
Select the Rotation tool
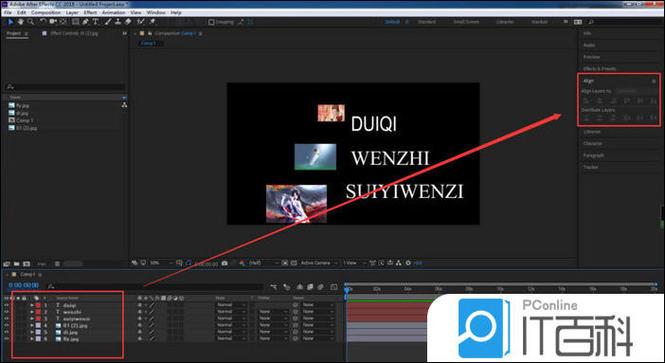pyautogui.click(x=43, y=22)
